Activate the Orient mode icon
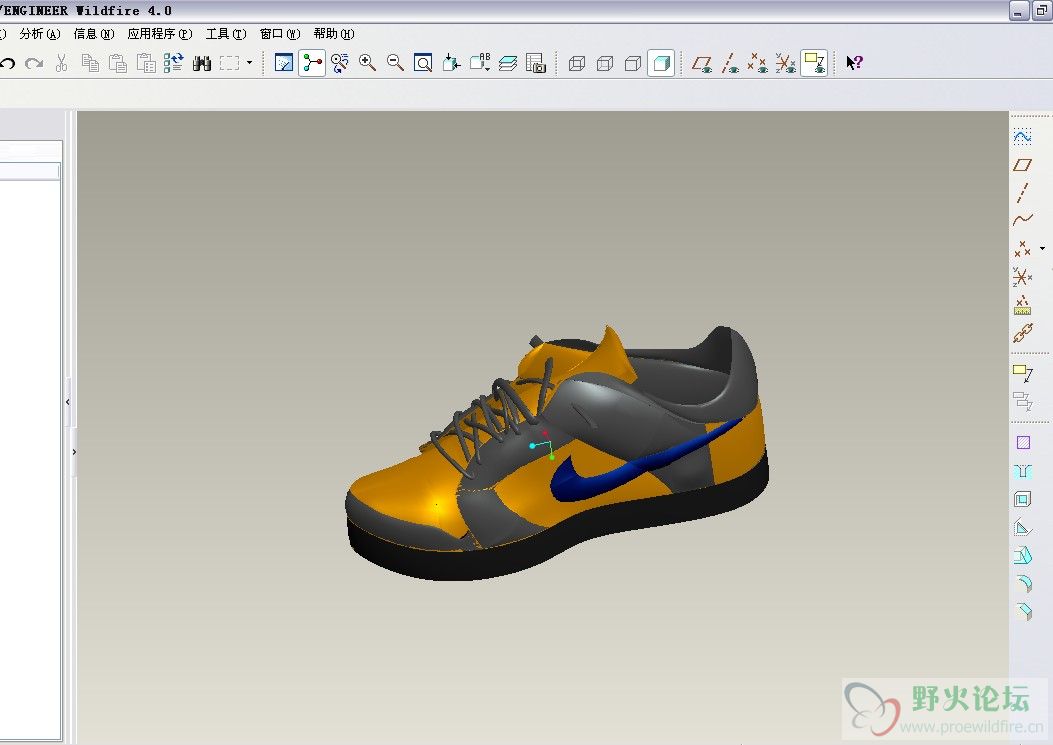The height and width of the screenshot is (745, 1053). pos(340,62)
